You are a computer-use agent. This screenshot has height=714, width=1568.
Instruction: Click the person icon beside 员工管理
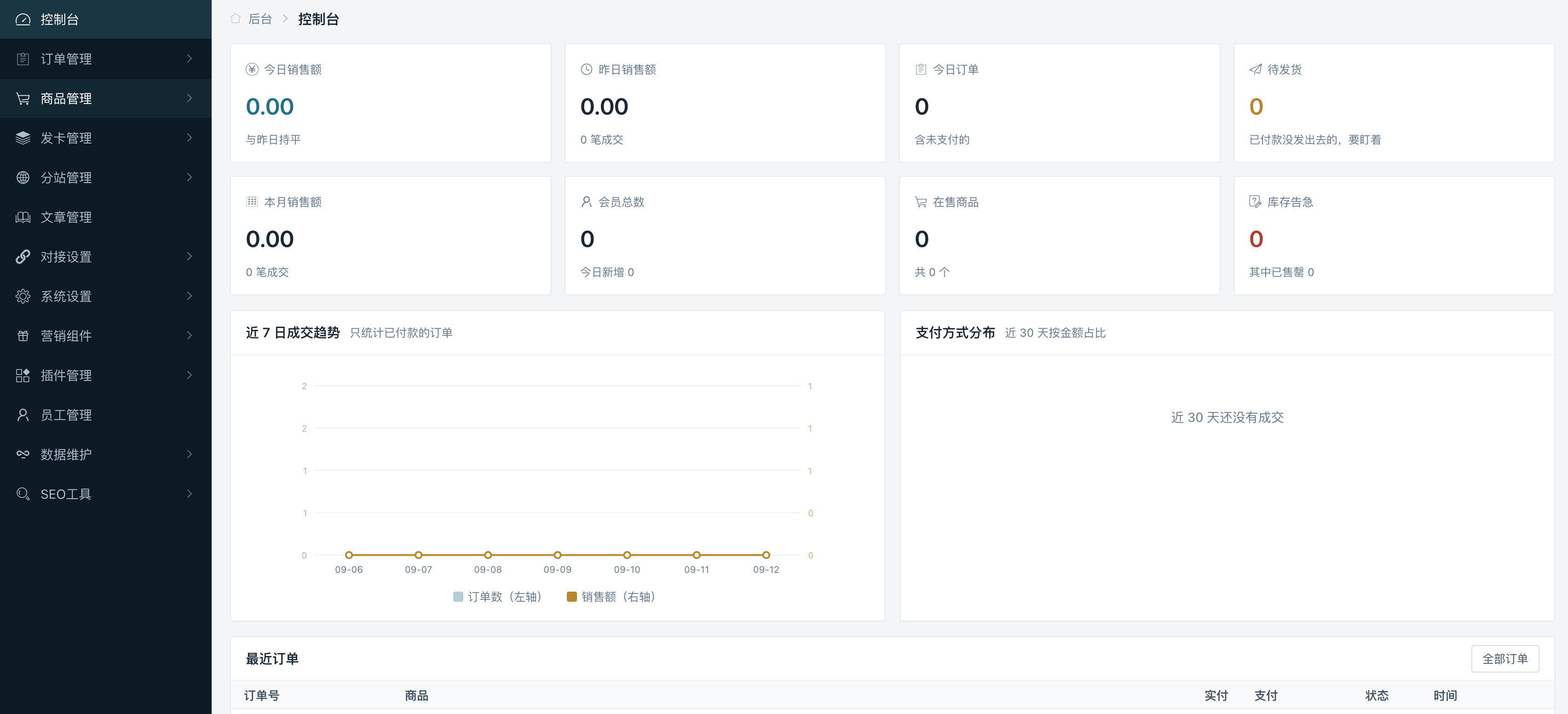(x=23, y=415)
